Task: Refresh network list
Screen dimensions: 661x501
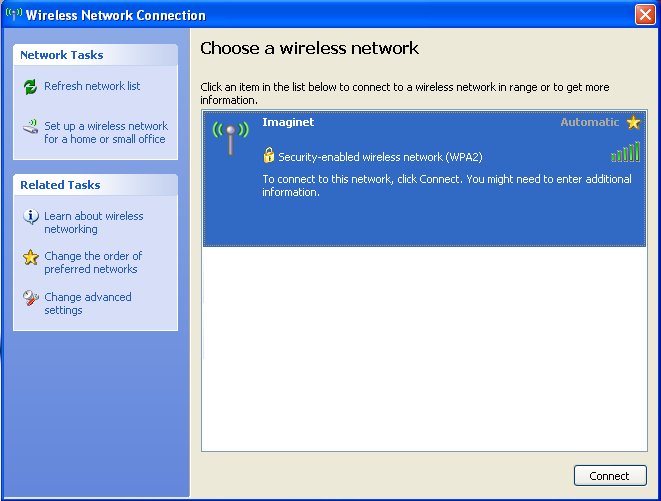Action: click(92, 86)
